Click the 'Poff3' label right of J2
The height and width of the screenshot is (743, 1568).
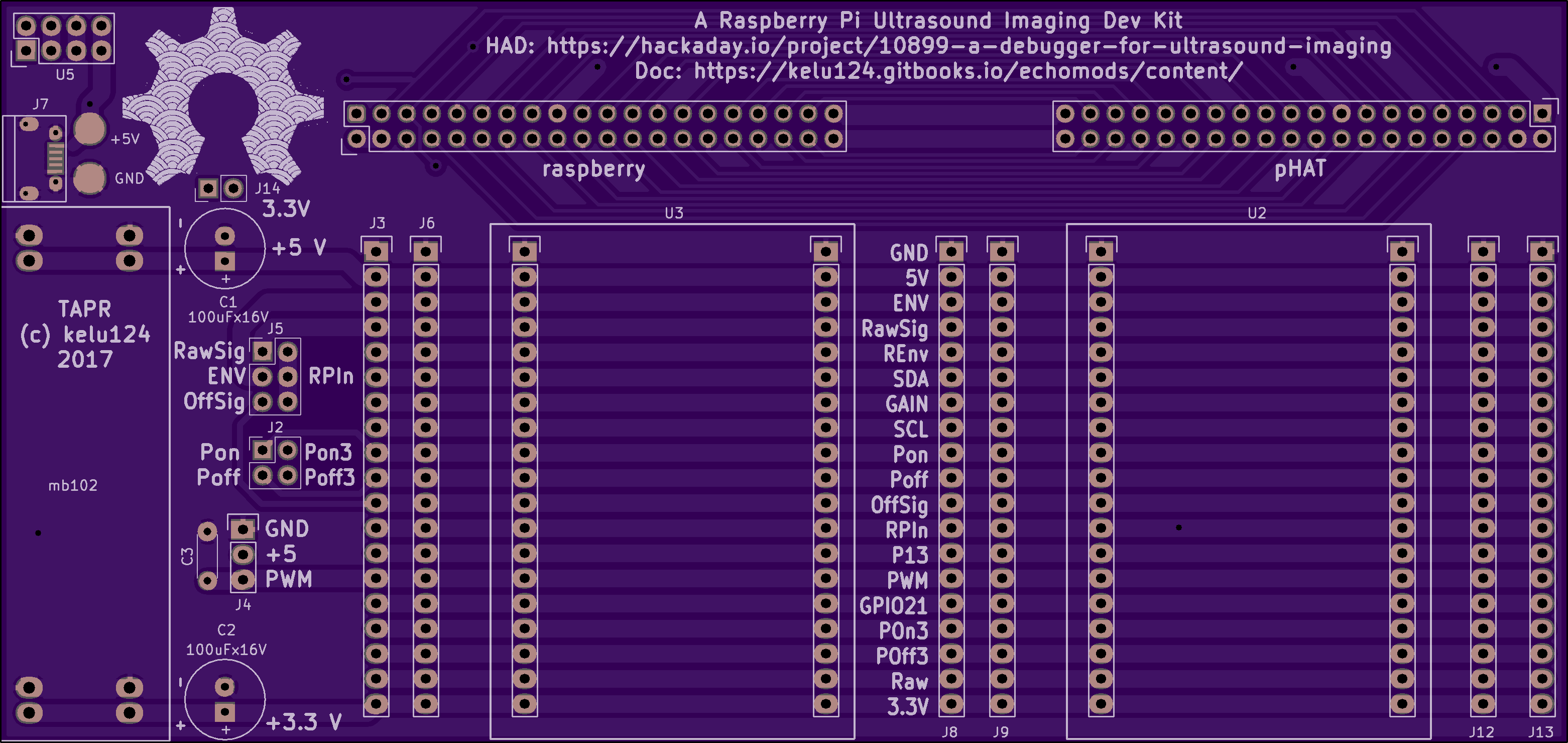coord(329,477)
